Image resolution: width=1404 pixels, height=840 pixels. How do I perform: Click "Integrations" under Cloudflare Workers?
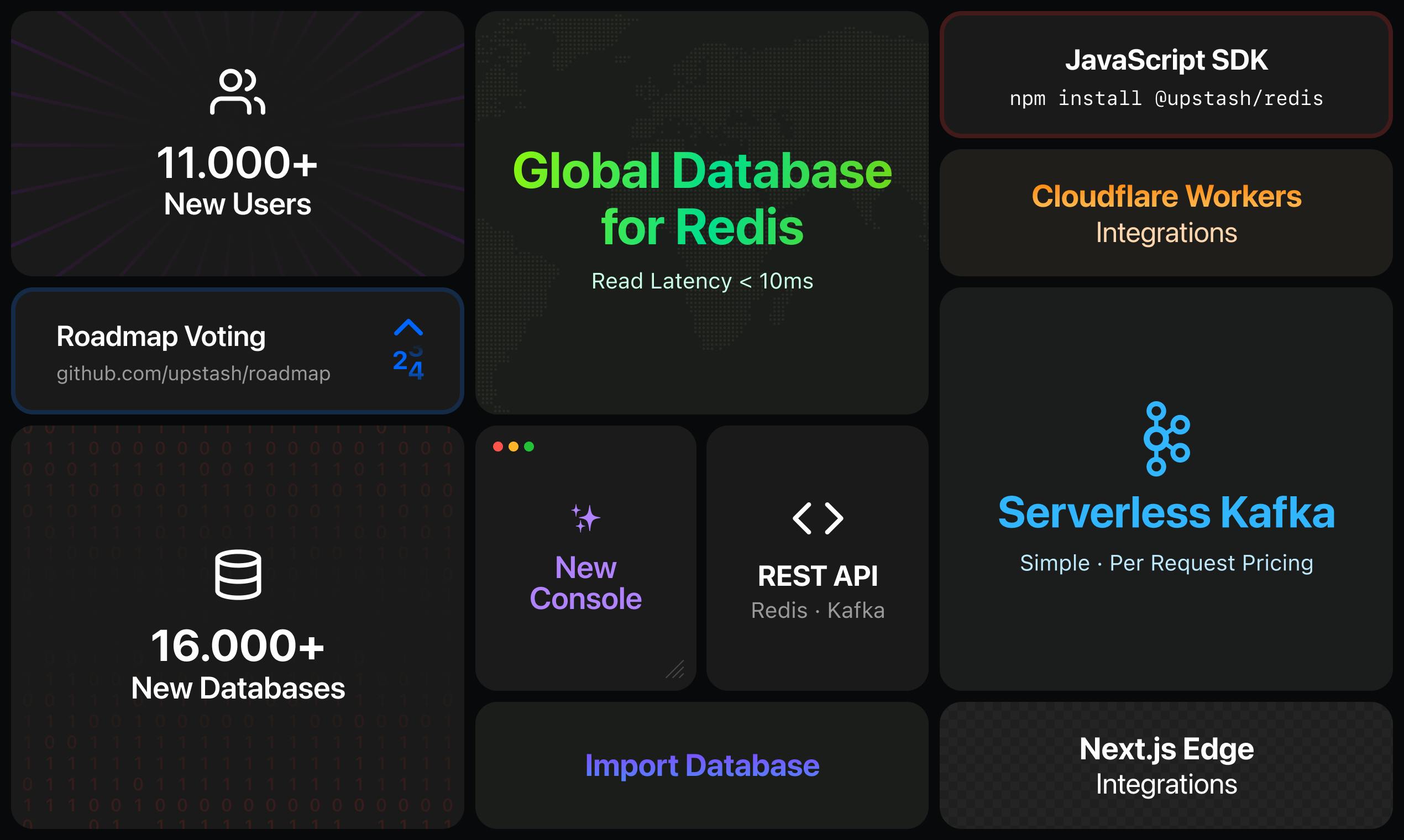click(x=1166, y=233)
